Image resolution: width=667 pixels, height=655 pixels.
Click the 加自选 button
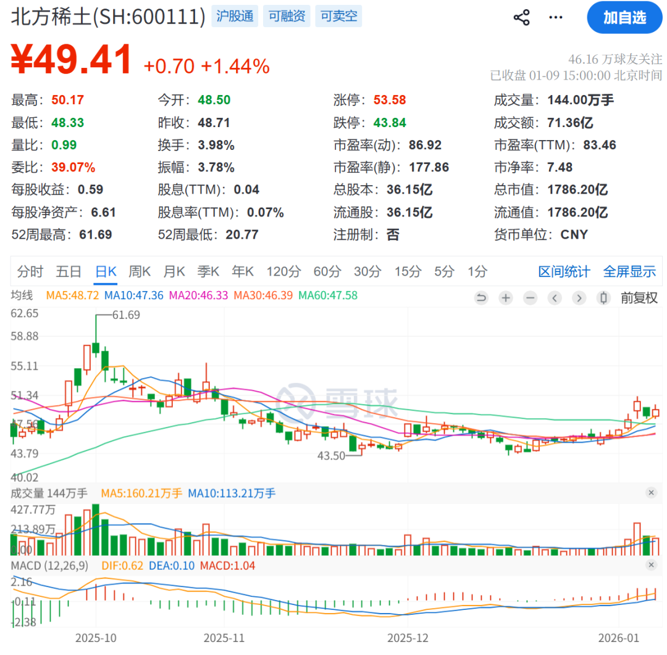(x=624, y=17)
